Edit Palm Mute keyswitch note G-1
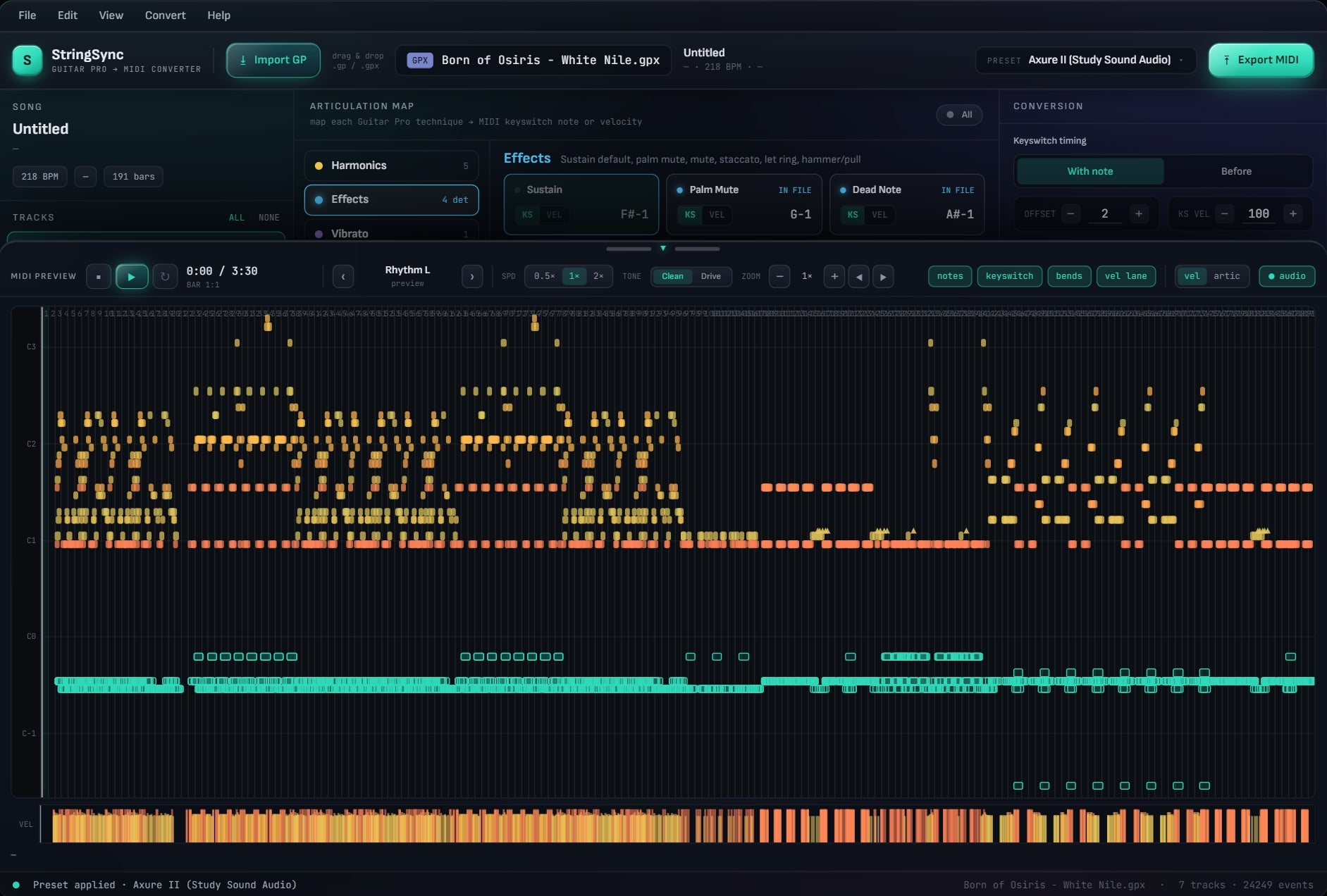The width and height of the screenshot is (1327, 896). (x=801, y=214)
